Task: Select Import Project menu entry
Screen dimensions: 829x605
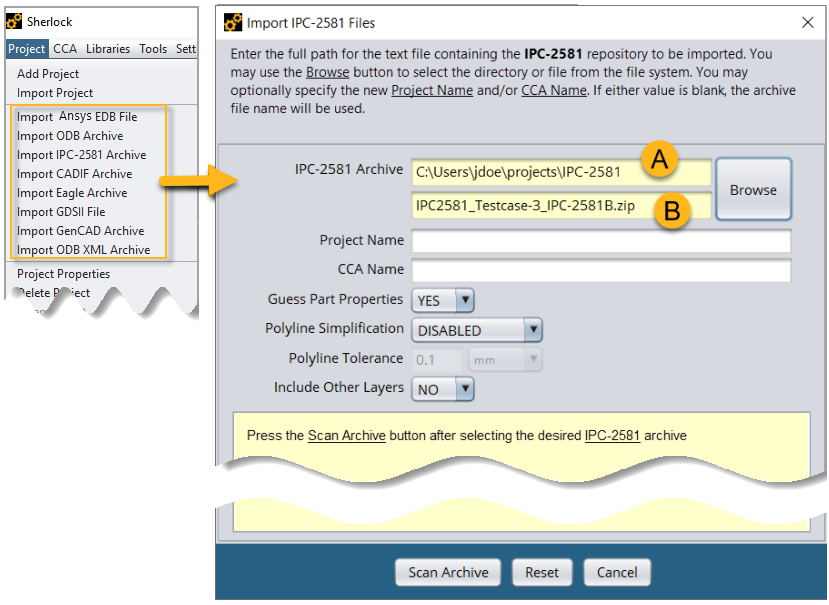Action: point(54,93)
